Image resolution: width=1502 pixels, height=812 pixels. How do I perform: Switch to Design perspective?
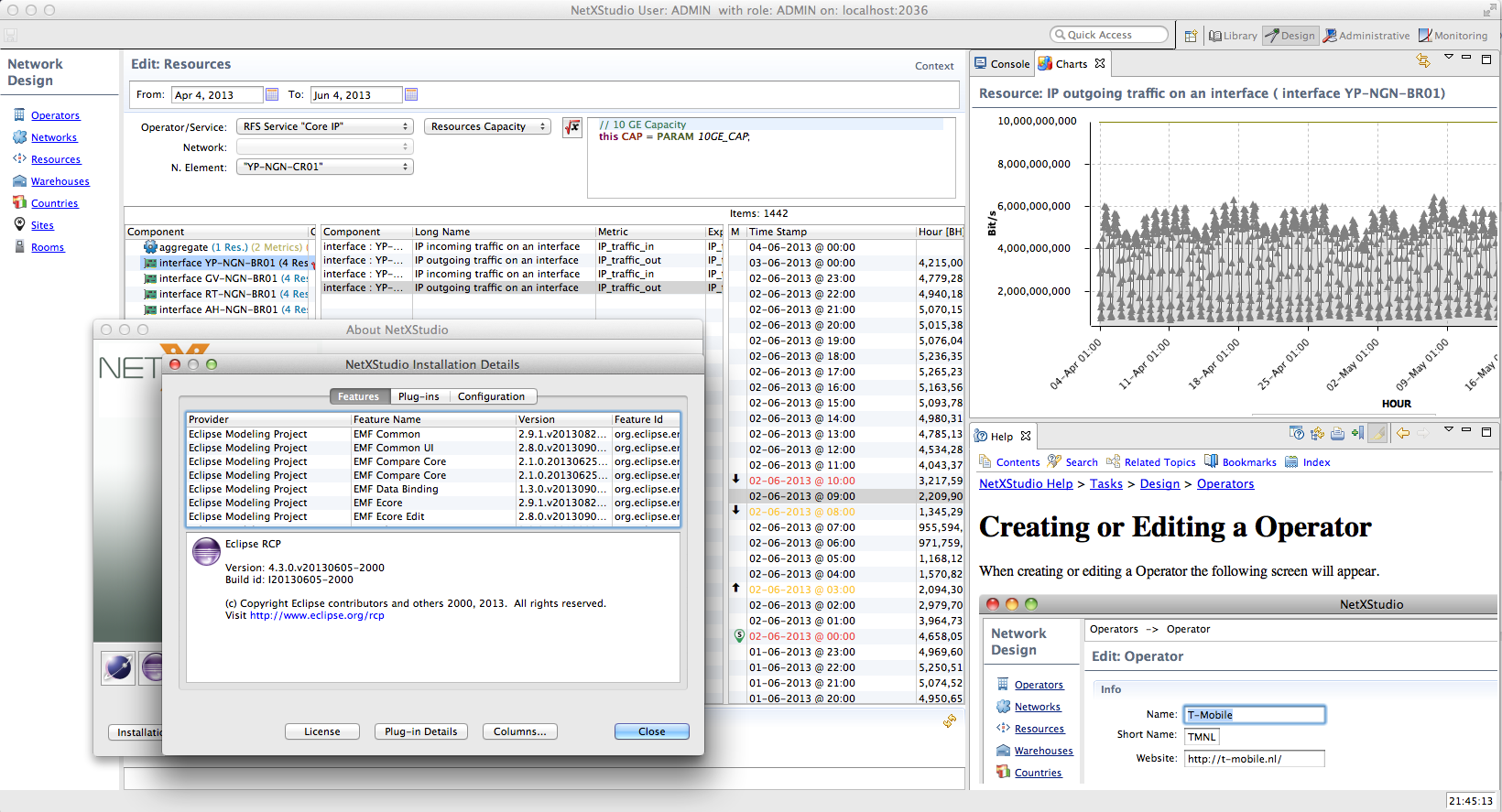tap(1290, 36)
